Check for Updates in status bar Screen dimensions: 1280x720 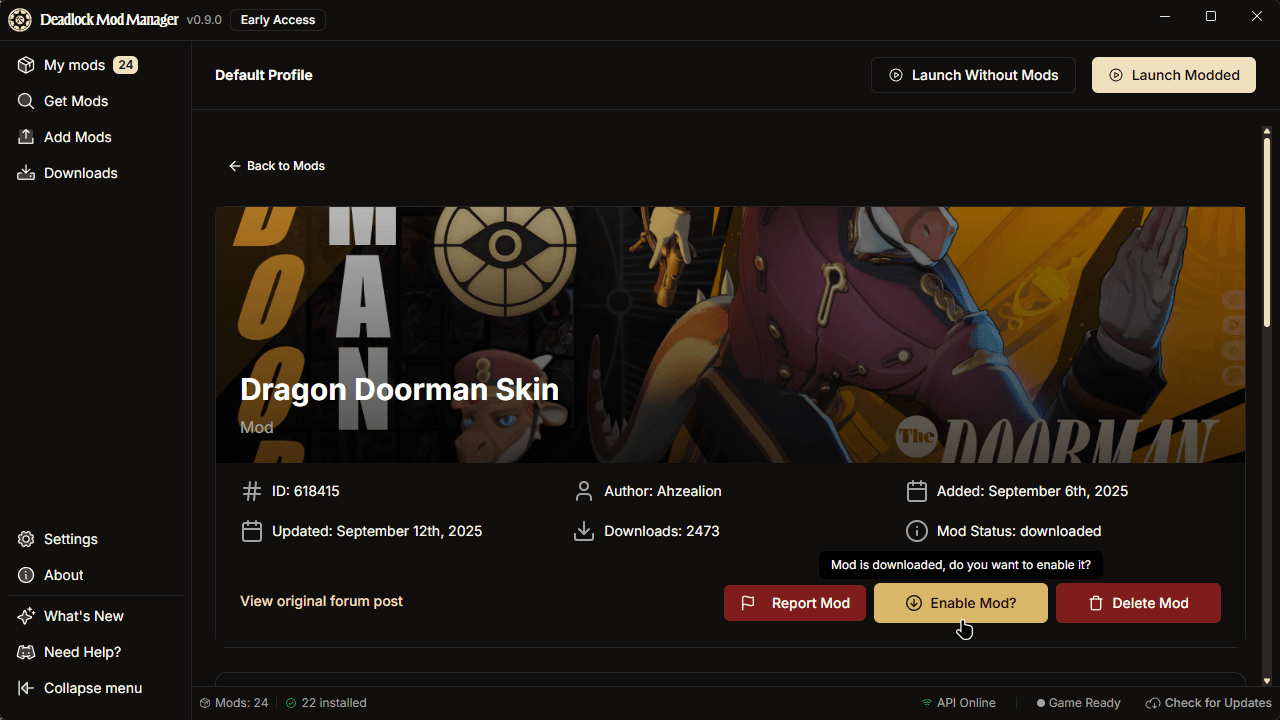pos(1208,703)
